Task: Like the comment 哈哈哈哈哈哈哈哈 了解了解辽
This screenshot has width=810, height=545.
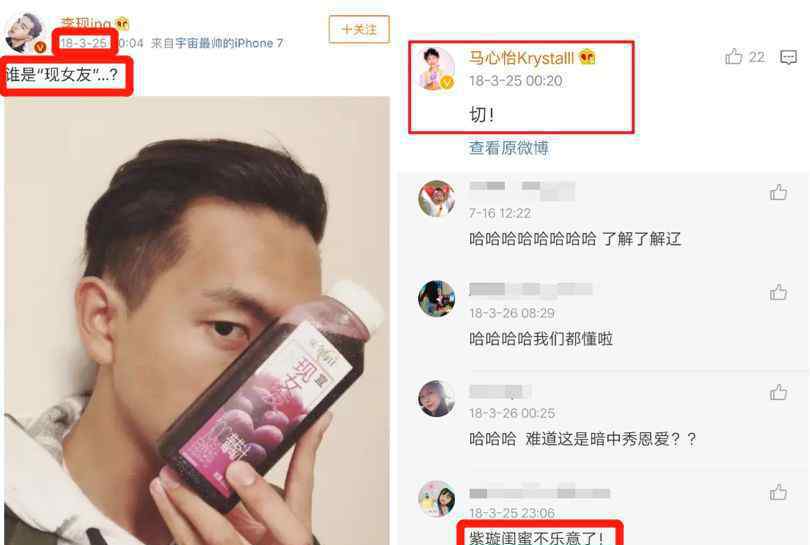Action: 778,192
